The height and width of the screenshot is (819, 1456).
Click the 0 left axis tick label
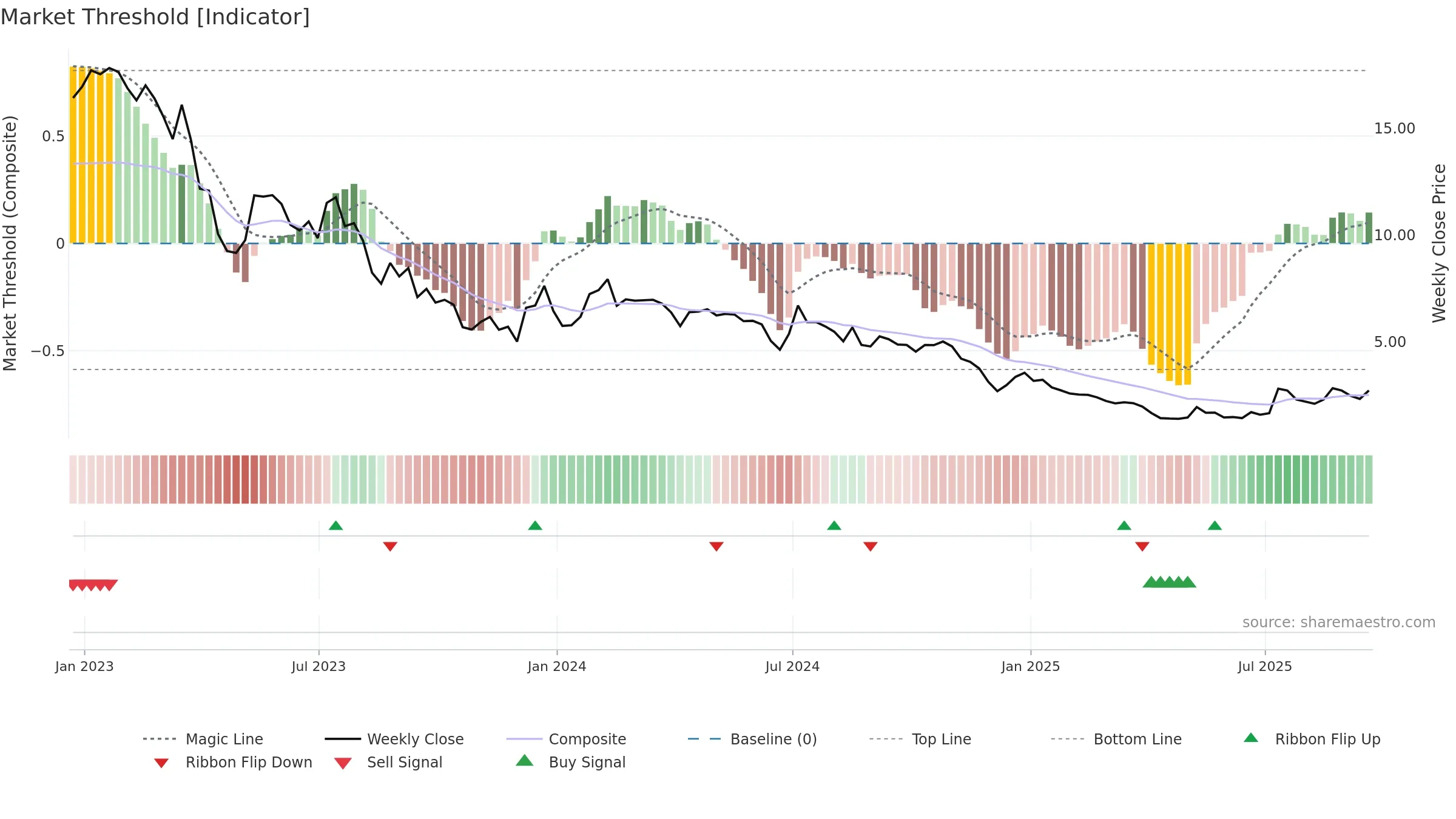pyautogui.click(x=60, y=244)
